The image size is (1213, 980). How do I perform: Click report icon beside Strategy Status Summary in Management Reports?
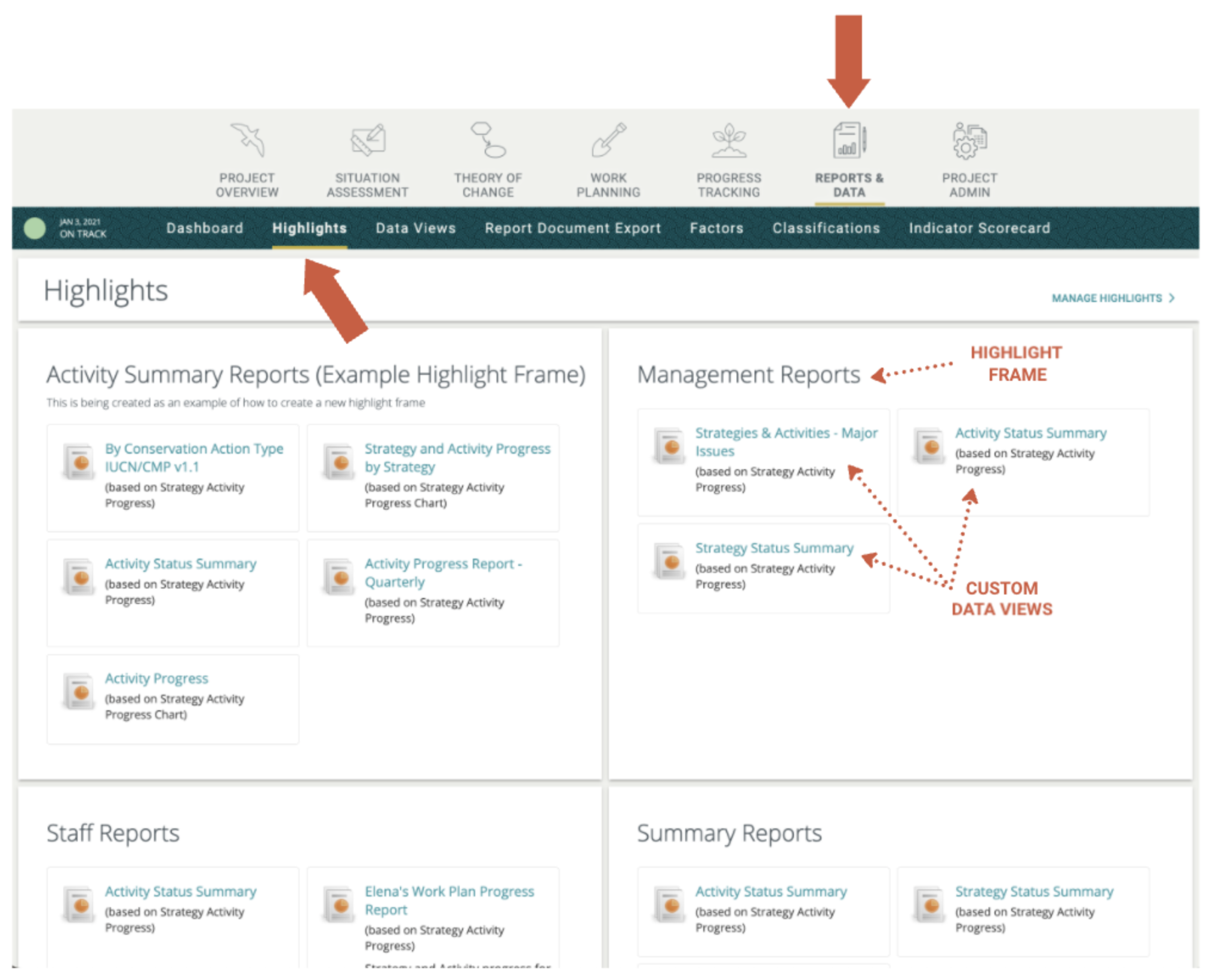670,561
